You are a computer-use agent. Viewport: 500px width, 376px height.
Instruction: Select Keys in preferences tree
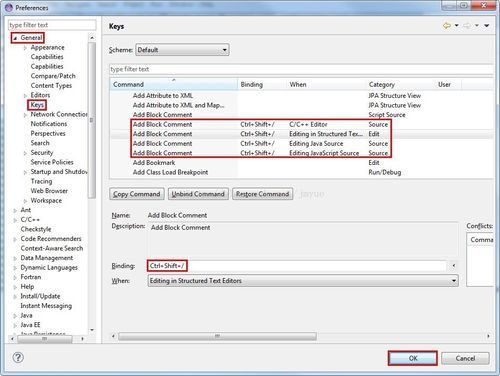coord(37,105)
